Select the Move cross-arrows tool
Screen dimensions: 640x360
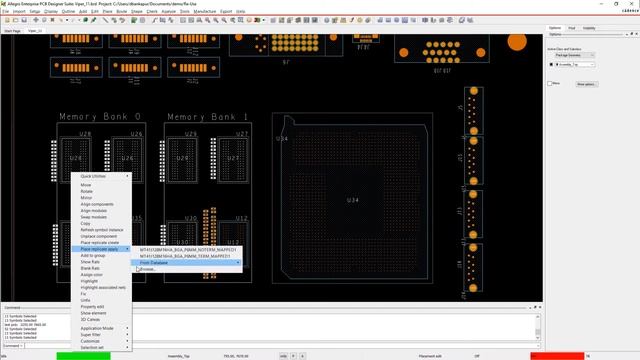(36, 20)
